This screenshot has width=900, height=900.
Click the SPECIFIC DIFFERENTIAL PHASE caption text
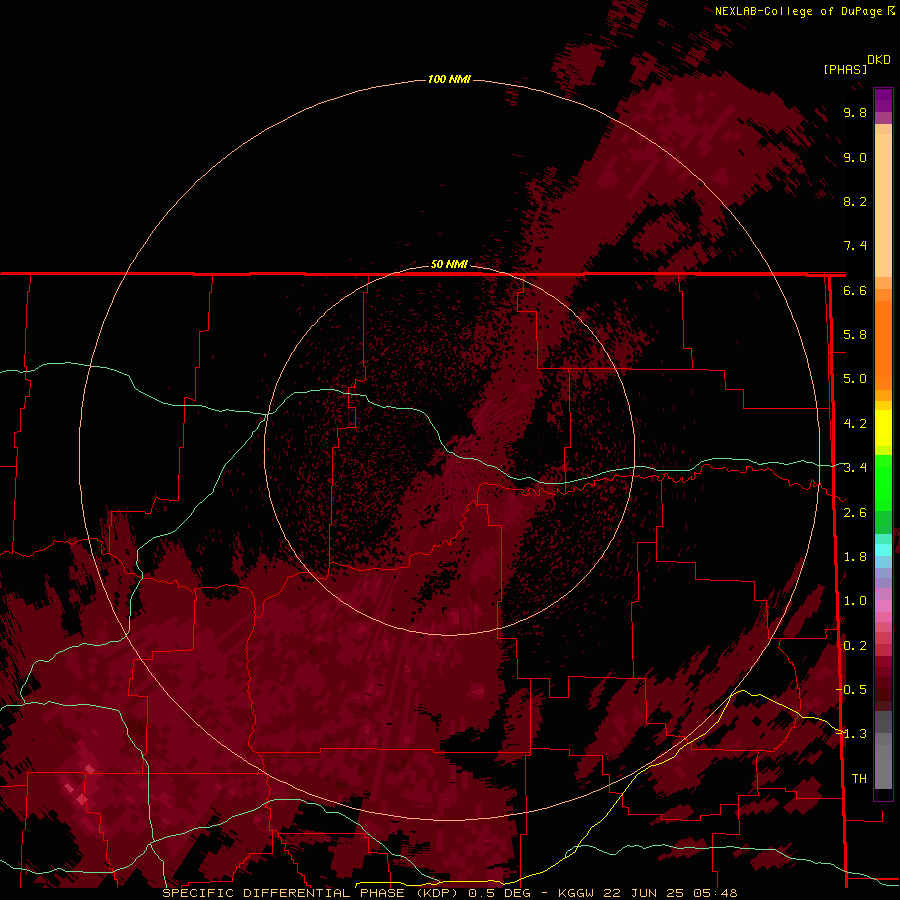(285, 893)
